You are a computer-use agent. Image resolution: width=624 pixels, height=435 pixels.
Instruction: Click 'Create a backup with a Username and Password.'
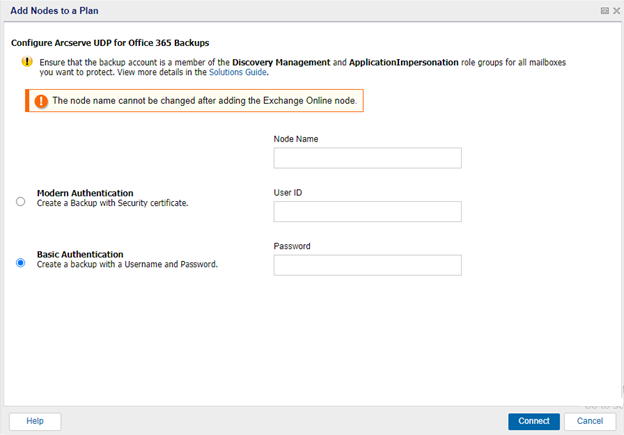coord(127,264)
